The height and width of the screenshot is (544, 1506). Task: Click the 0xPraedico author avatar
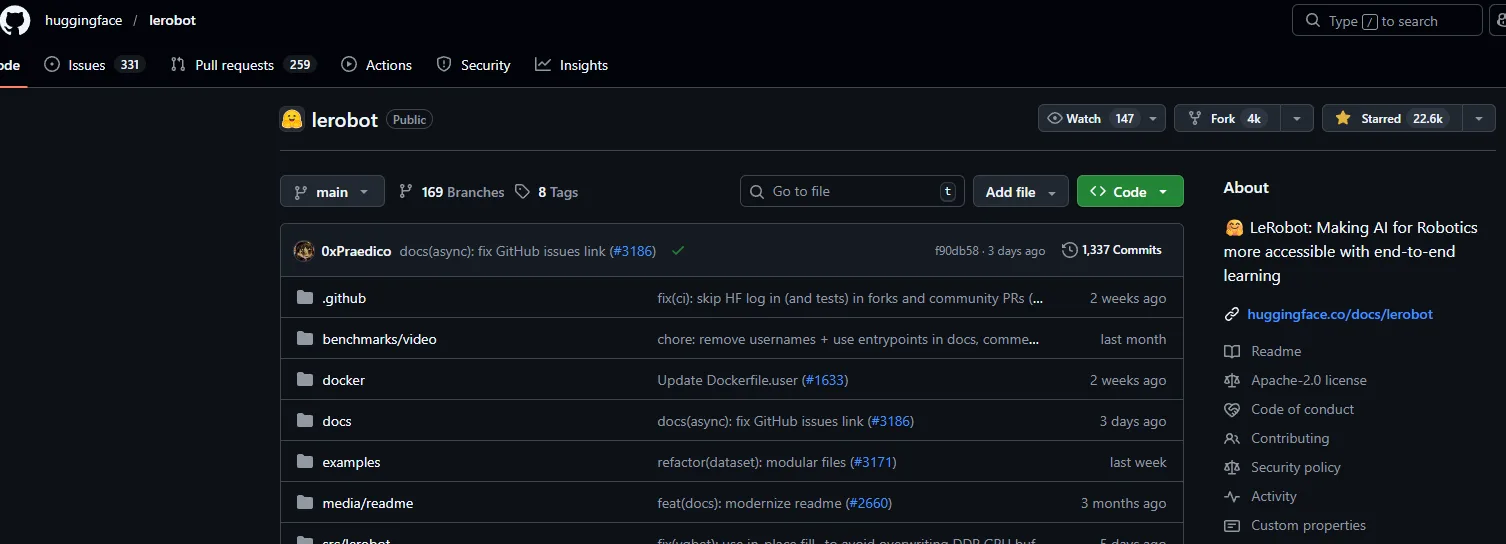pyautogui.click(x=304, y=251)
